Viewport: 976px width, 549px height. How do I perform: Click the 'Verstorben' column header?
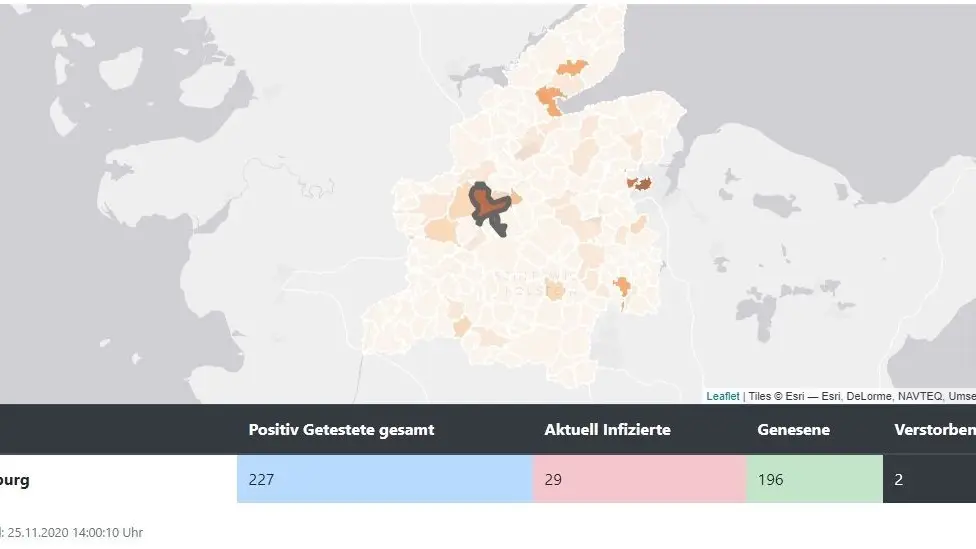pos(934,430)
